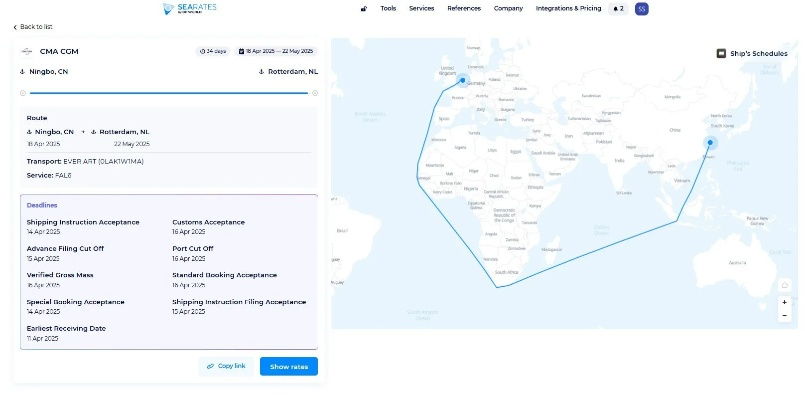This screenshot has height=400, width=805.
Task: Click the Transport EVER ART line
Action: [85, 161]
